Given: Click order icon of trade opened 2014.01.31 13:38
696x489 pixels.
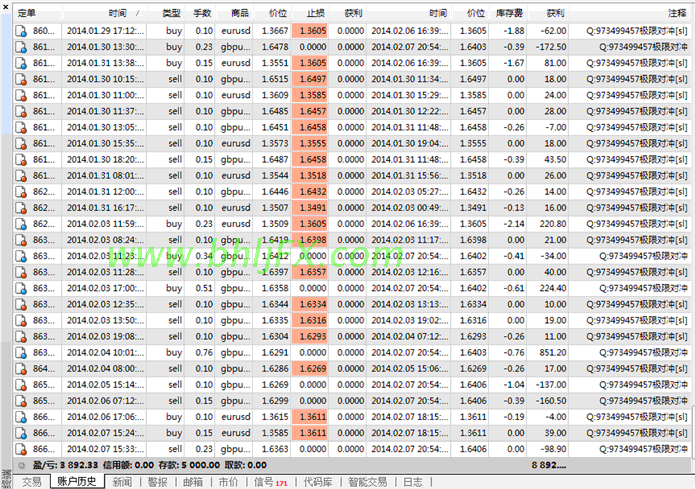Looking at the screenshot, I should [x=21, y=63].
